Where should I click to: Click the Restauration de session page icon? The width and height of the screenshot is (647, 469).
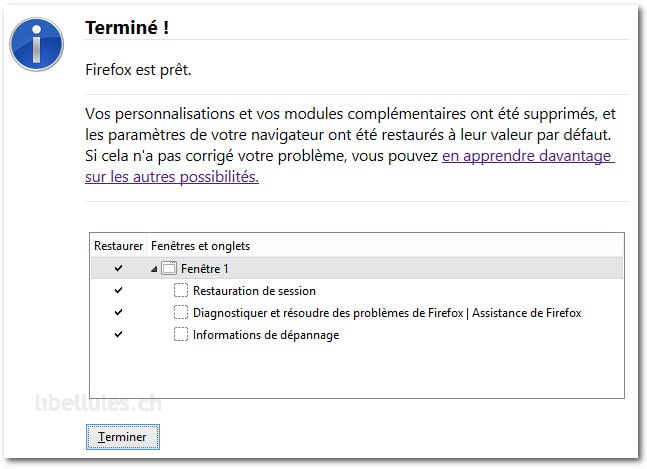pyautogui.click(x=180, y=290)
